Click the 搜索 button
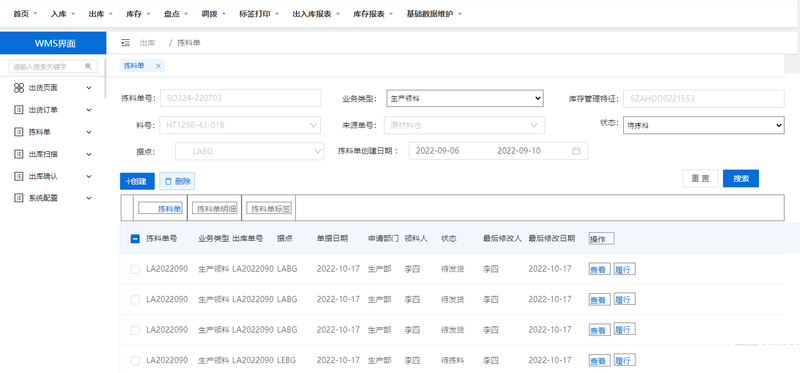This screenshot has height=373, width=800. pos(741,179)
